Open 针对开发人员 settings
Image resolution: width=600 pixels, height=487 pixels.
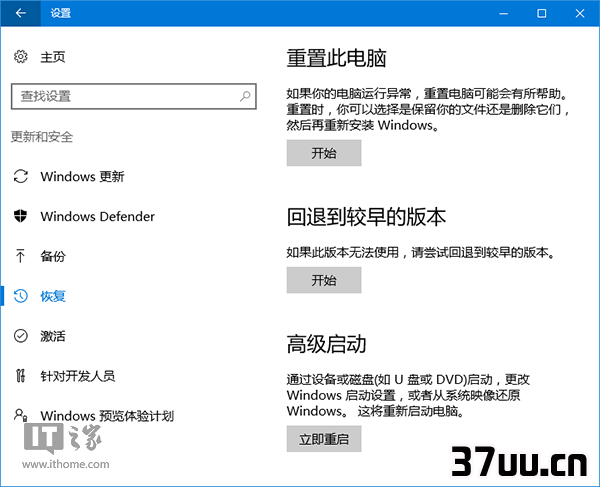coord(78,376)
